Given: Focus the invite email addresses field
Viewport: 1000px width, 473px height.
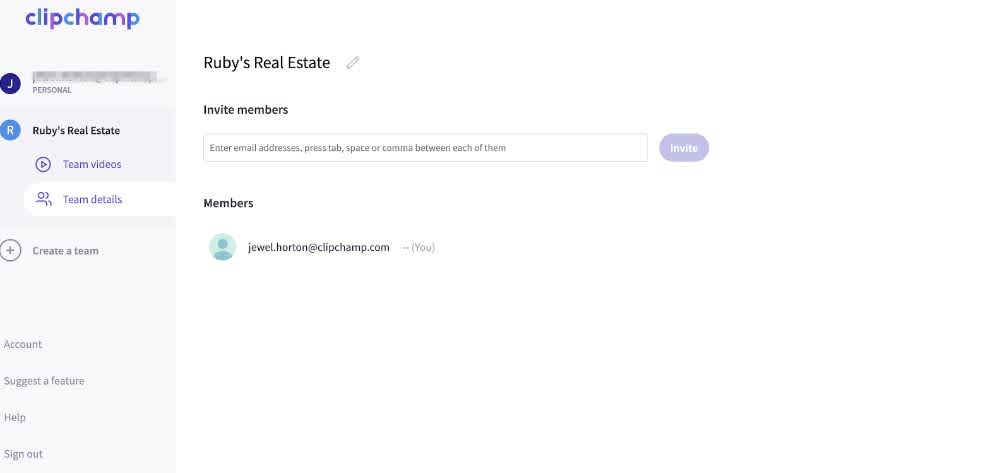Looking at the screenshot, I should 425,148.
